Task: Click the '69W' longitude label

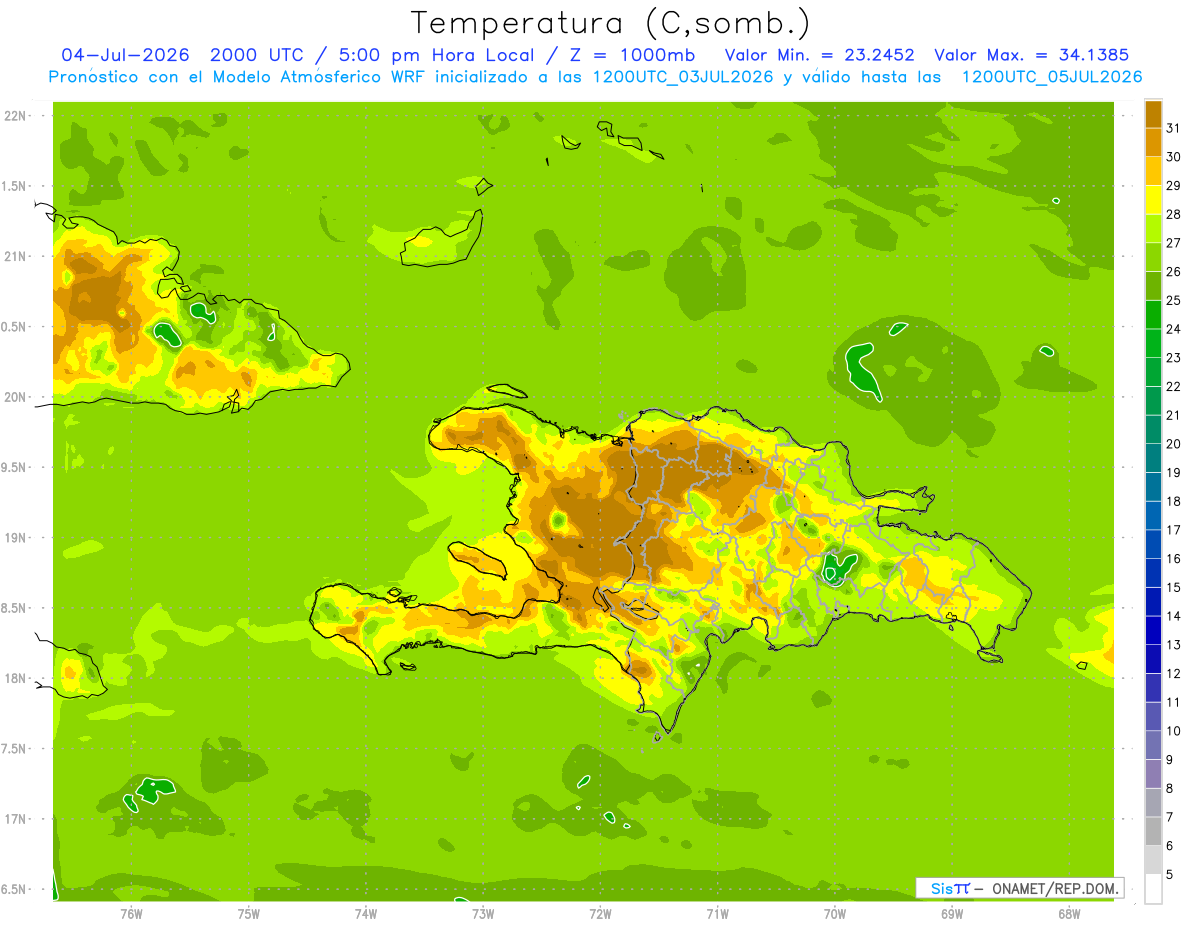Action: coord(952,913)
